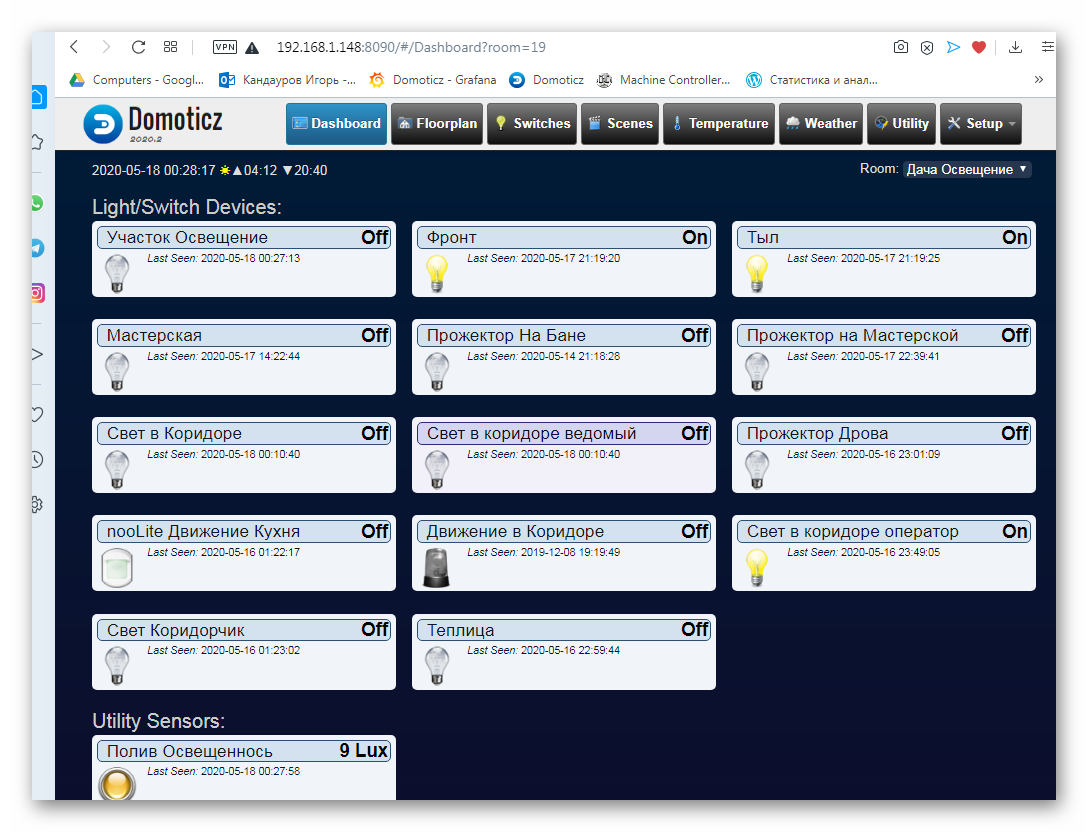Click the motion sensor icon for nooLite Движение Кухня

(x=117, y=567)
